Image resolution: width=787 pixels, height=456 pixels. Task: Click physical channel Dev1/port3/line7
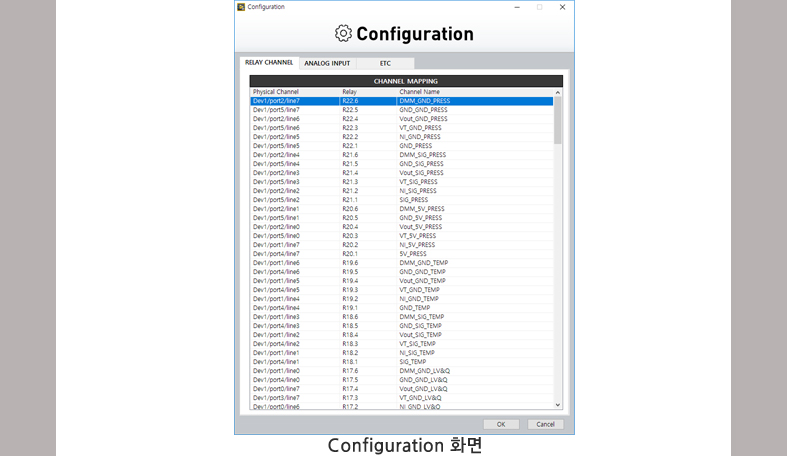276,399
